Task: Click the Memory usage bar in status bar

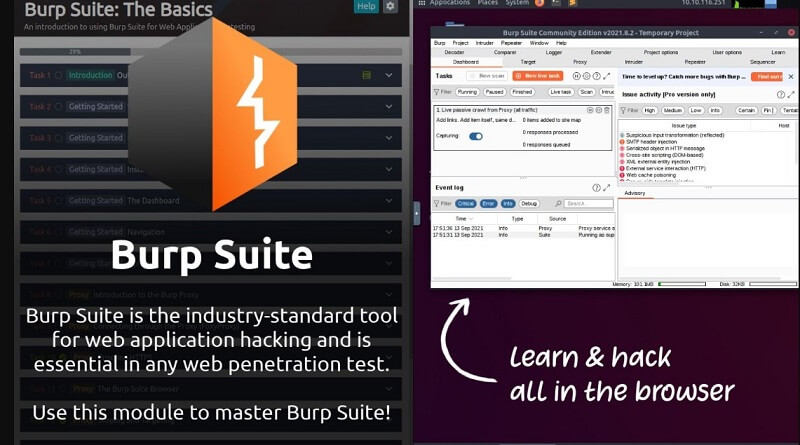Action: (x=682, y=284)
